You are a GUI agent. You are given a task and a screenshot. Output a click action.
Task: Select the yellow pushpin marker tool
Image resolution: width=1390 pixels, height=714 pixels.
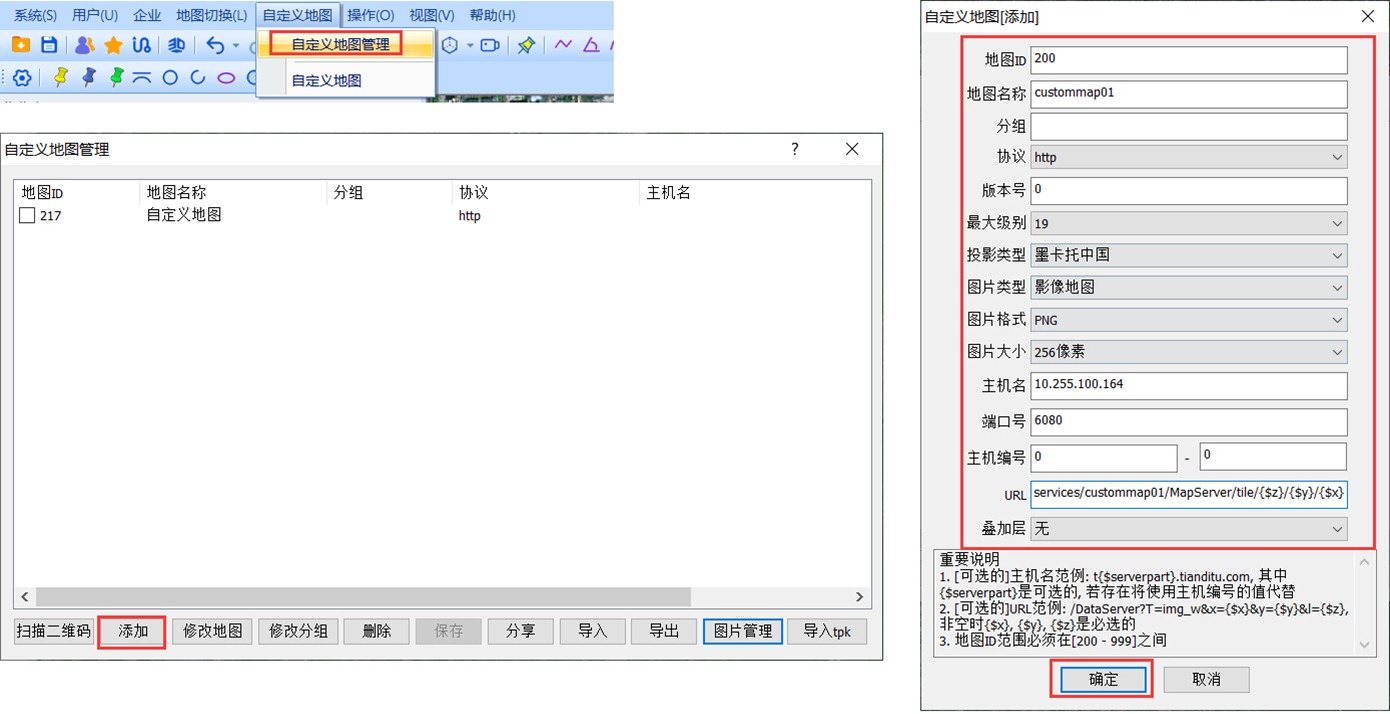tap(61, 77)
